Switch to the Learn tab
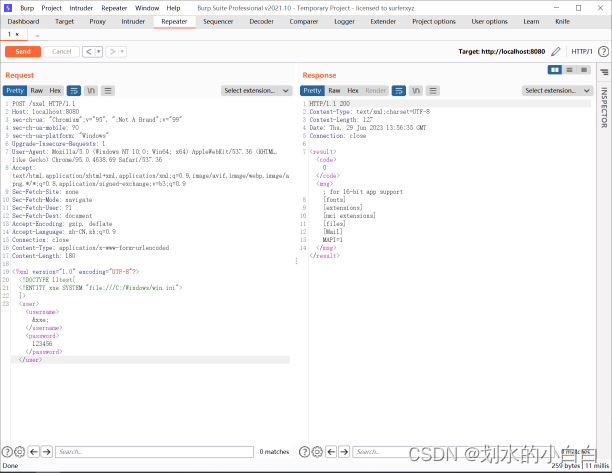 click(x=531, y=21)
